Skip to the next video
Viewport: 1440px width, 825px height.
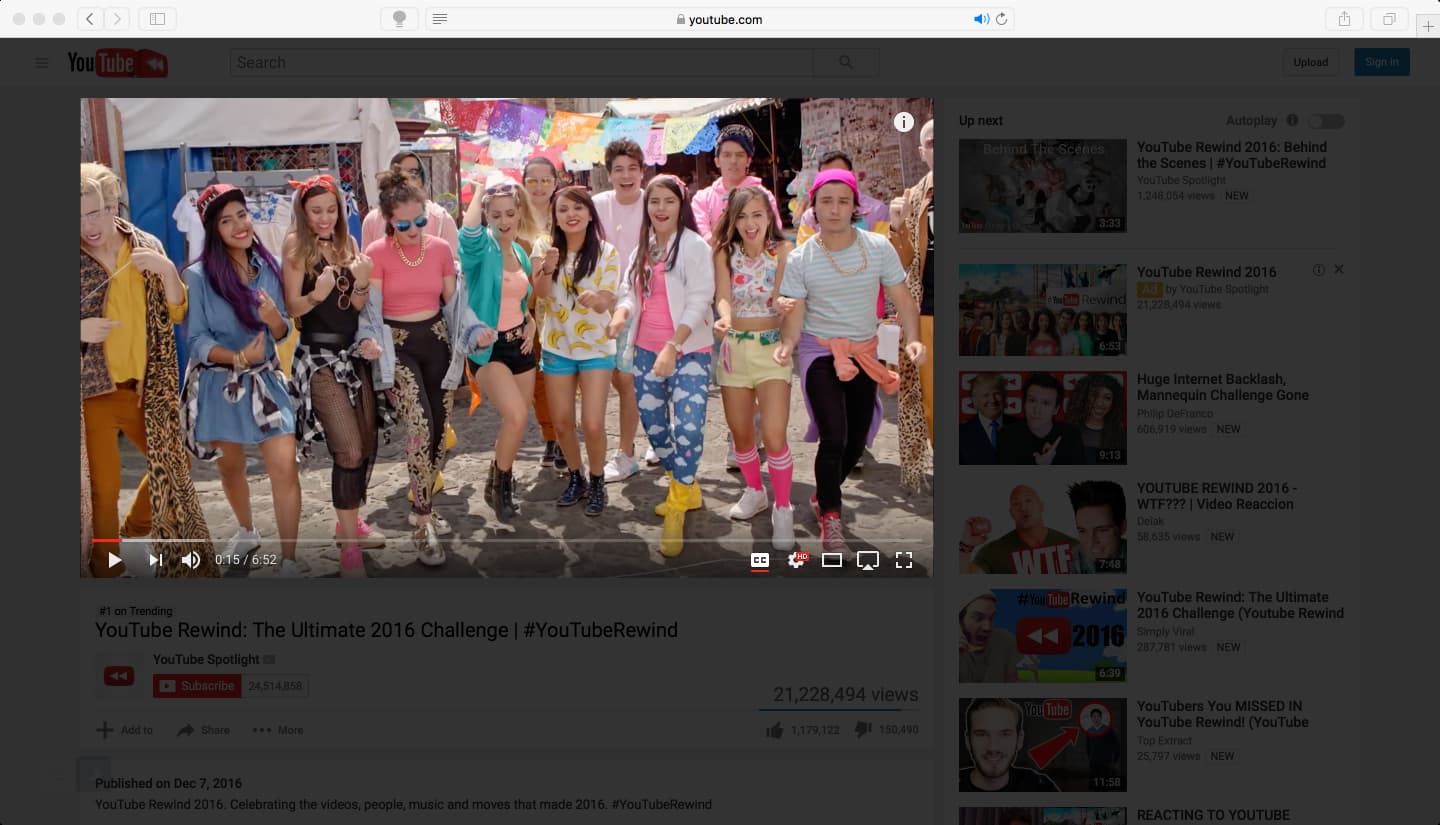156,560
